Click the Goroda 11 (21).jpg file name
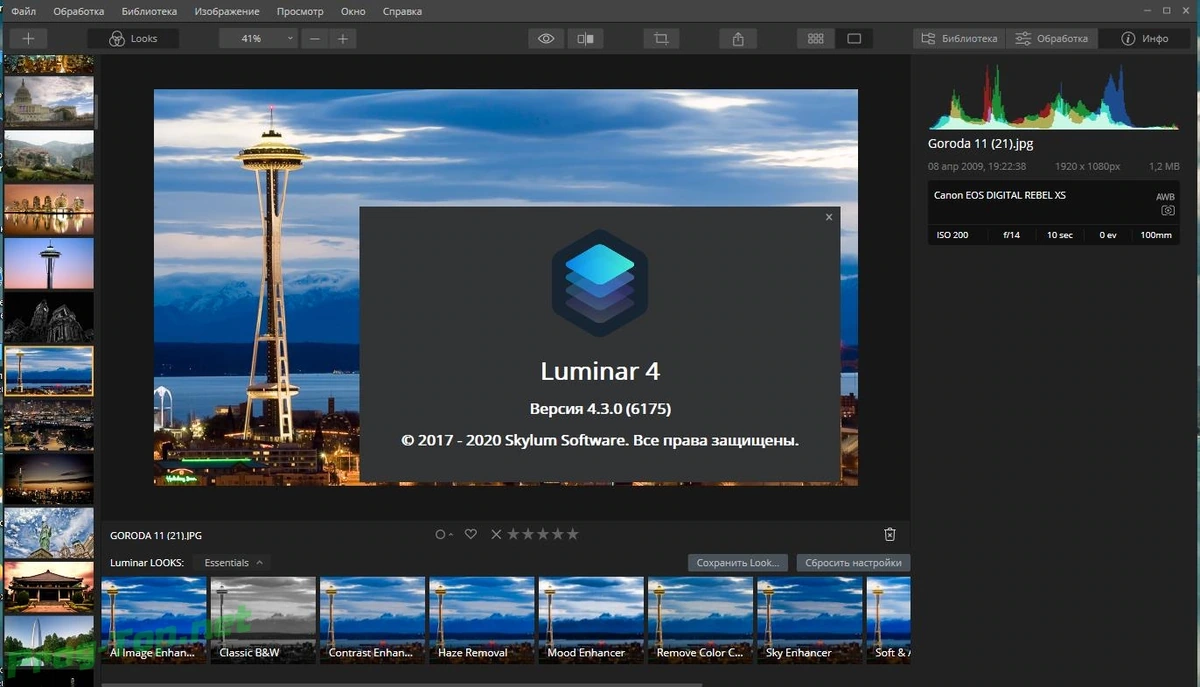This screenshot has height=687, width=1200. 980,144
